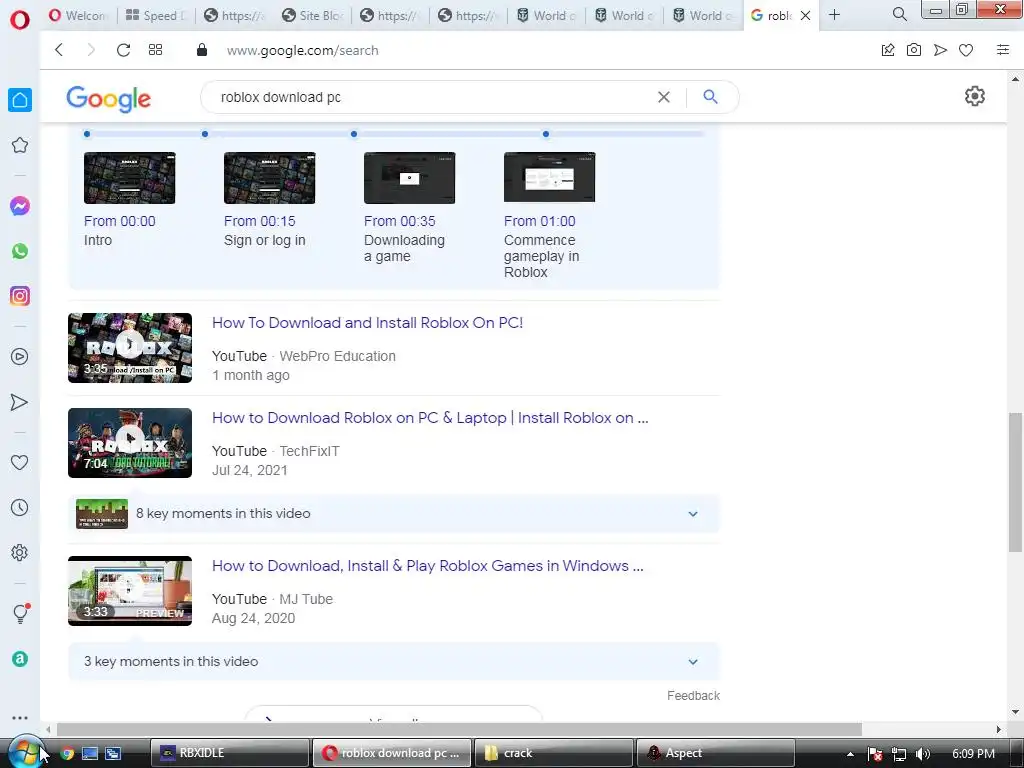Open a new tab with plus button
This screenshot has width=1024, height=768.
pyautogui.click(x=834, y=14)
